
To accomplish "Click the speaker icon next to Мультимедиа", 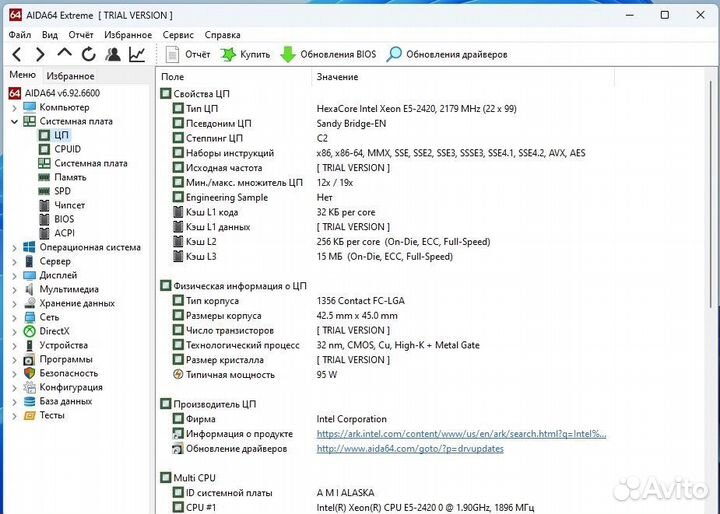I will (29, 289).
